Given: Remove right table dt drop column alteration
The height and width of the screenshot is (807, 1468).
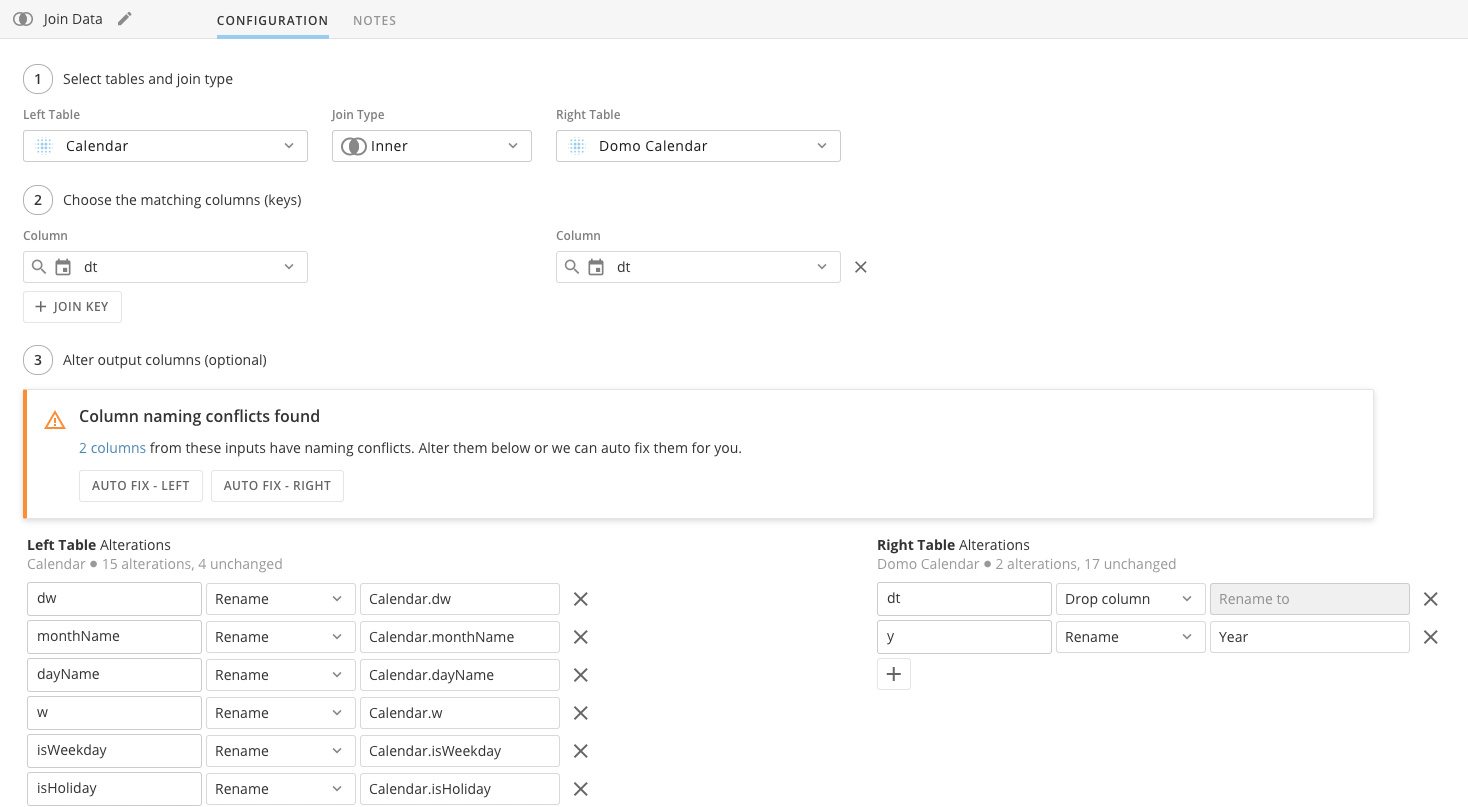Looking at the screenshot, I should click(x=1431, y=599).
